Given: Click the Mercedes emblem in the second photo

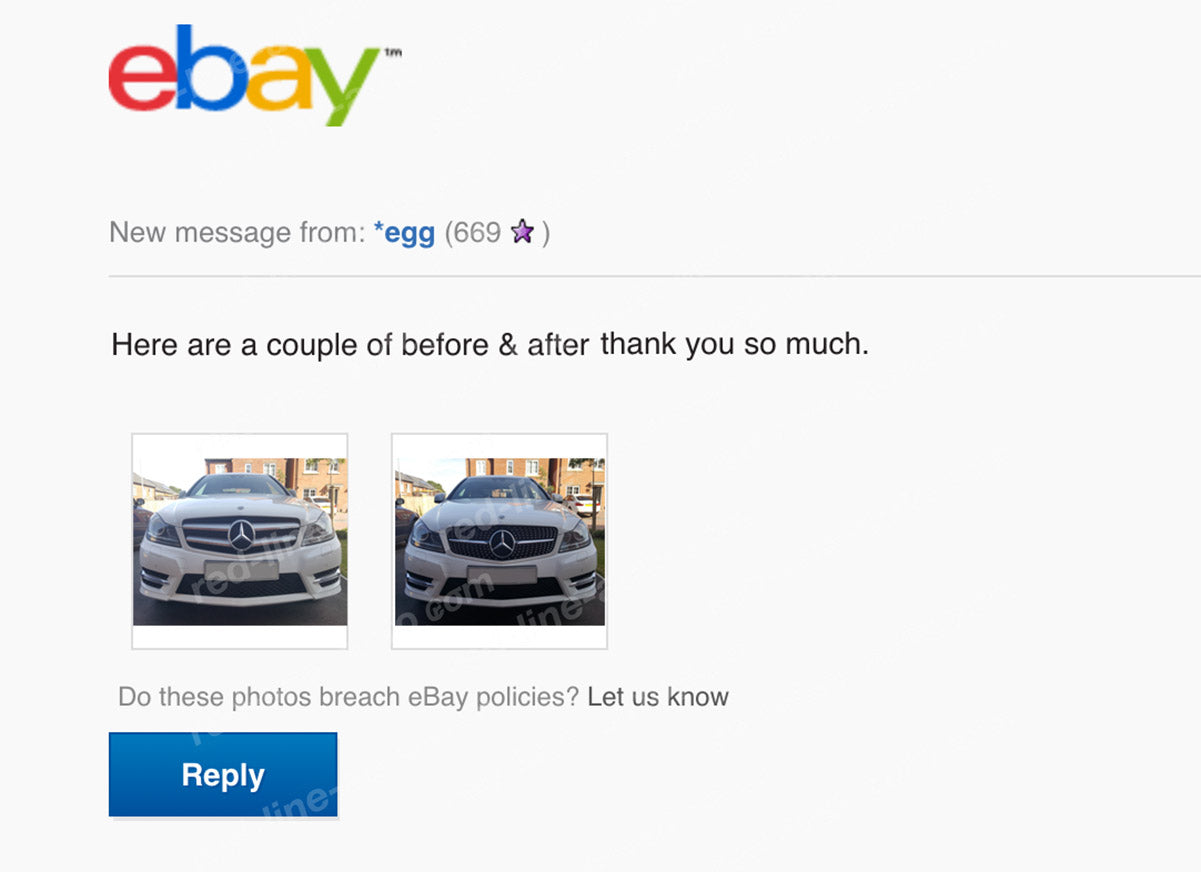Looking at the screenshot, I should 501,543.
